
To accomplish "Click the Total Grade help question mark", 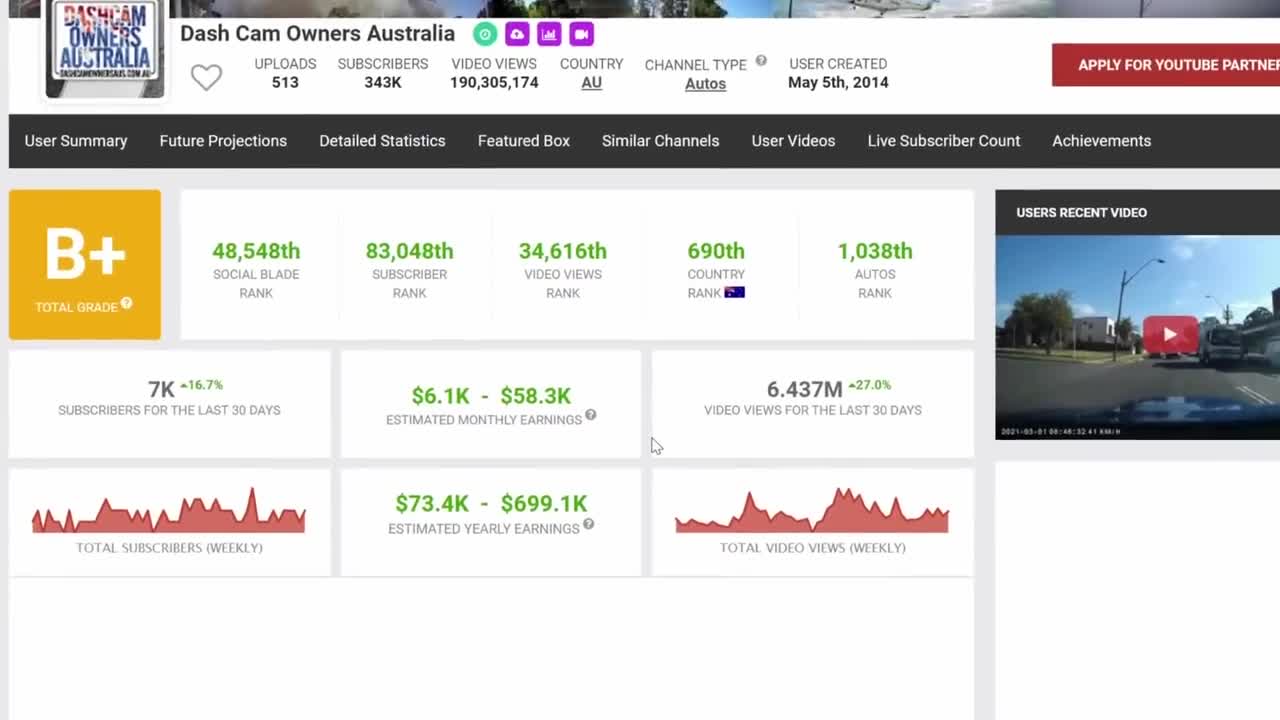I will [x=127, y=304].
